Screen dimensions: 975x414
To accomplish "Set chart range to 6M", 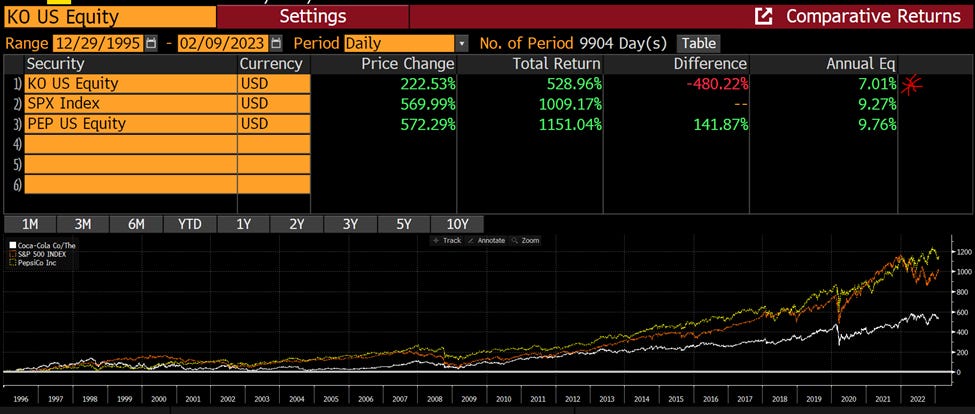I will pos(136,224).
